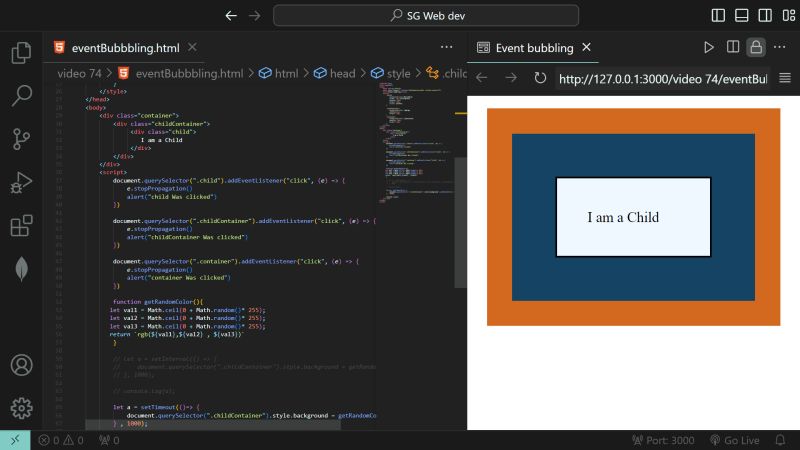Open the notifications bell
The height and width of the screenshot is (450, 800).
click(x=780, y=440)
